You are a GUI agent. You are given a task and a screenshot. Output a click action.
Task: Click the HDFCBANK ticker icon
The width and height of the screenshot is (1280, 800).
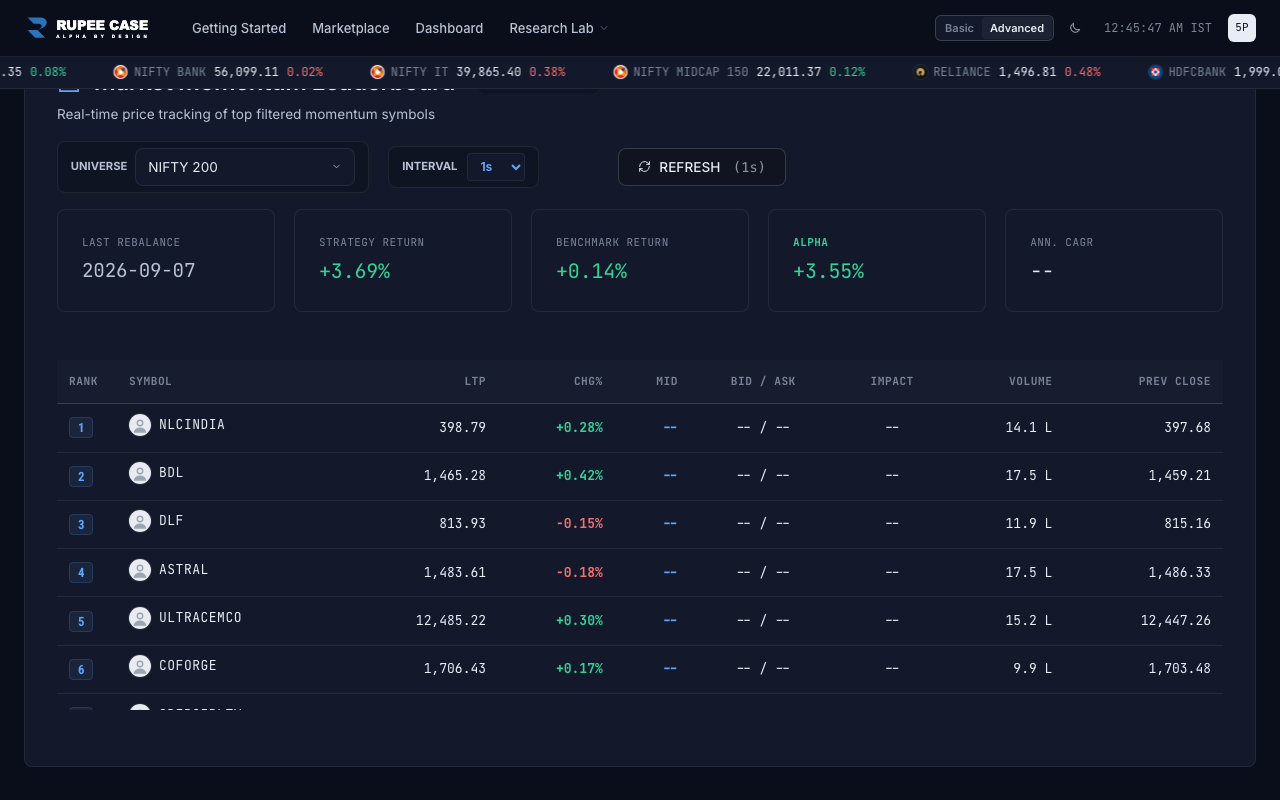click(1155, 72)
